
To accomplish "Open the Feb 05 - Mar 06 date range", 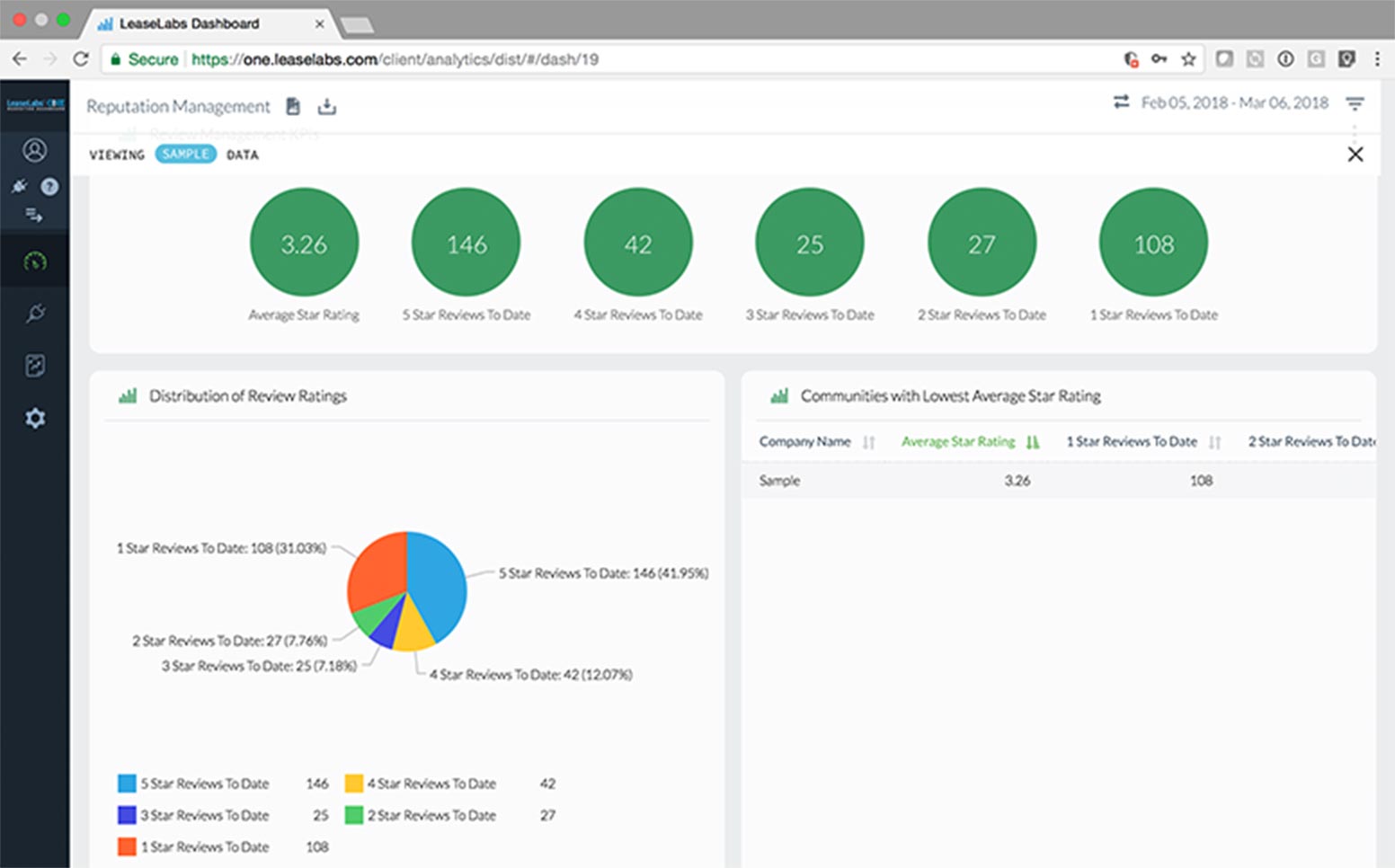I will (1234, 103).
